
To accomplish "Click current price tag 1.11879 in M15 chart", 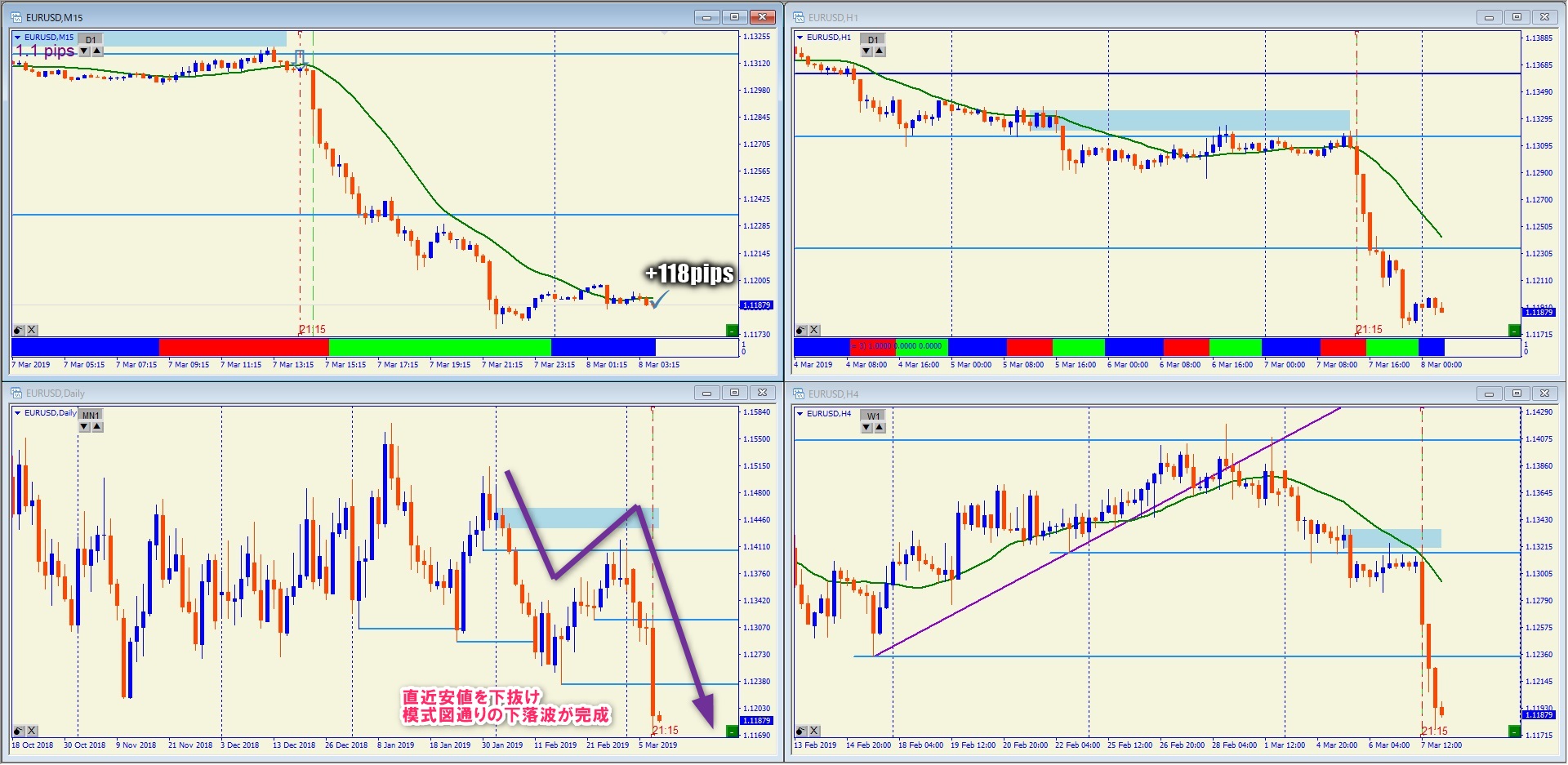I will tap(756, 305).
